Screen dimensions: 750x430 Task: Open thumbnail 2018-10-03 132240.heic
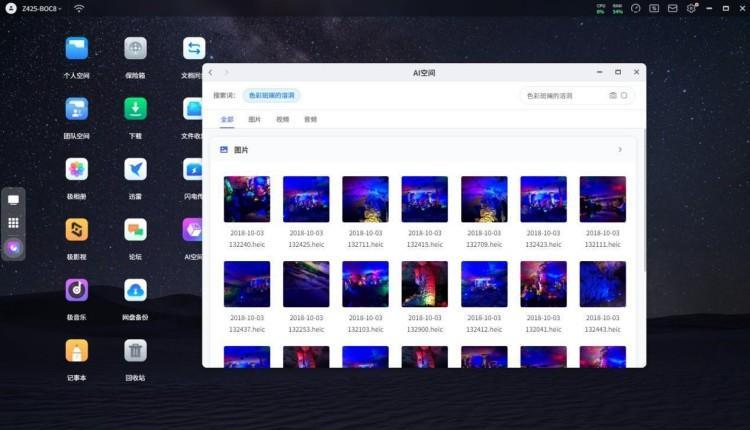coord(247,199)
